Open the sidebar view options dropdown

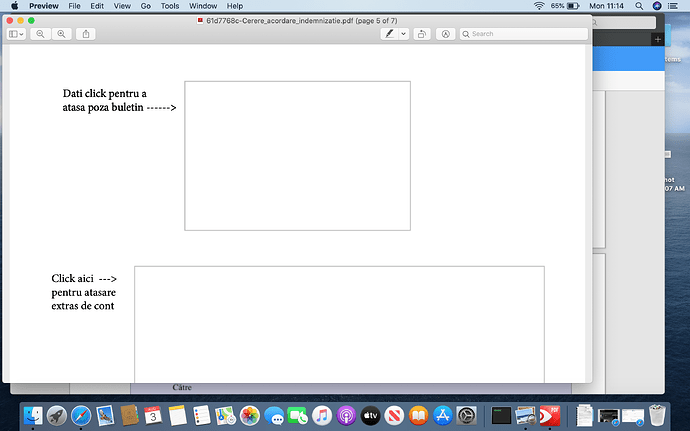click(16, 34)
